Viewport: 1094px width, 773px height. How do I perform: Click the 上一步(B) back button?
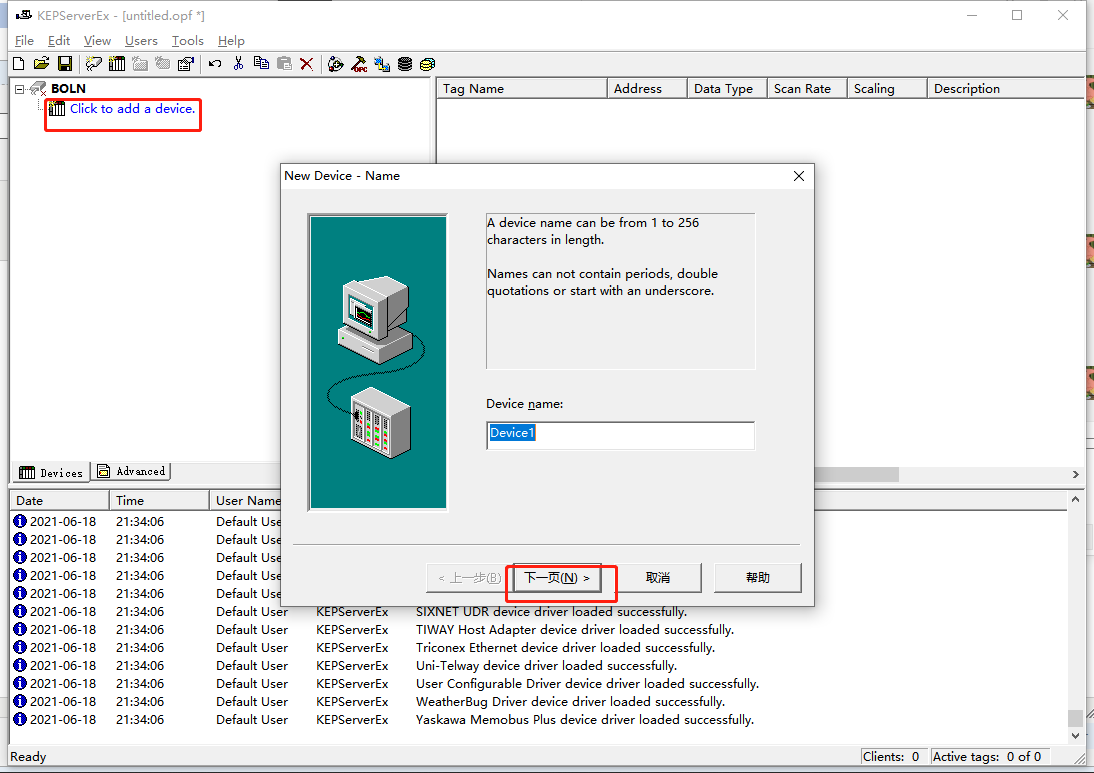(x=469, y=578)
